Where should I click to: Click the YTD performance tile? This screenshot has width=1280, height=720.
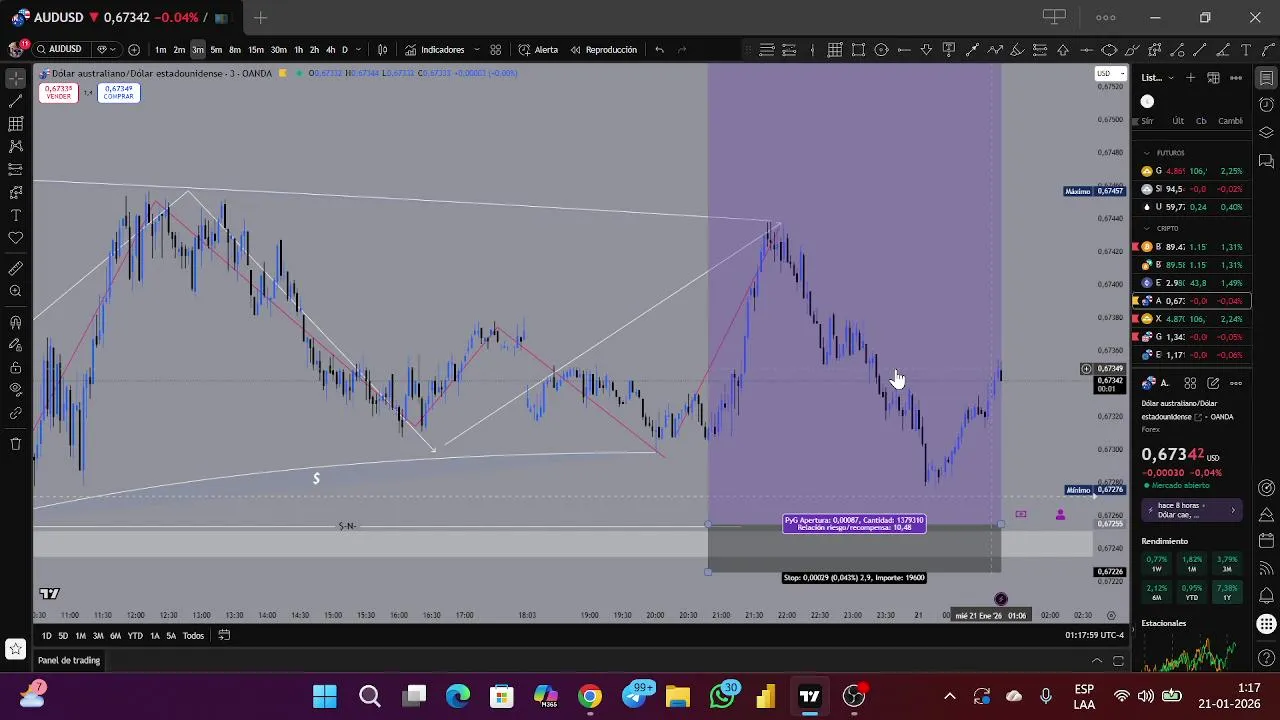1192,592
